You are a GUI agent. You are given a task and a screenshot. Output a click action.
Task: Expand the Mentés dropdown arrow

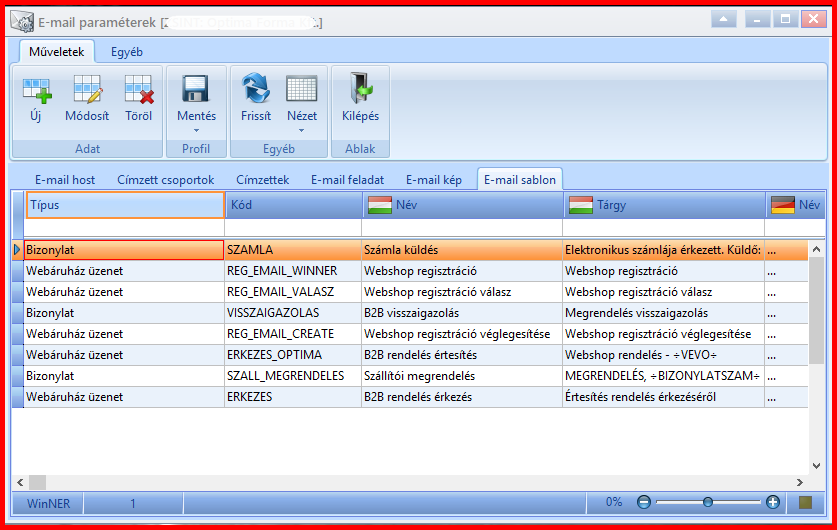tap(196, 130)
